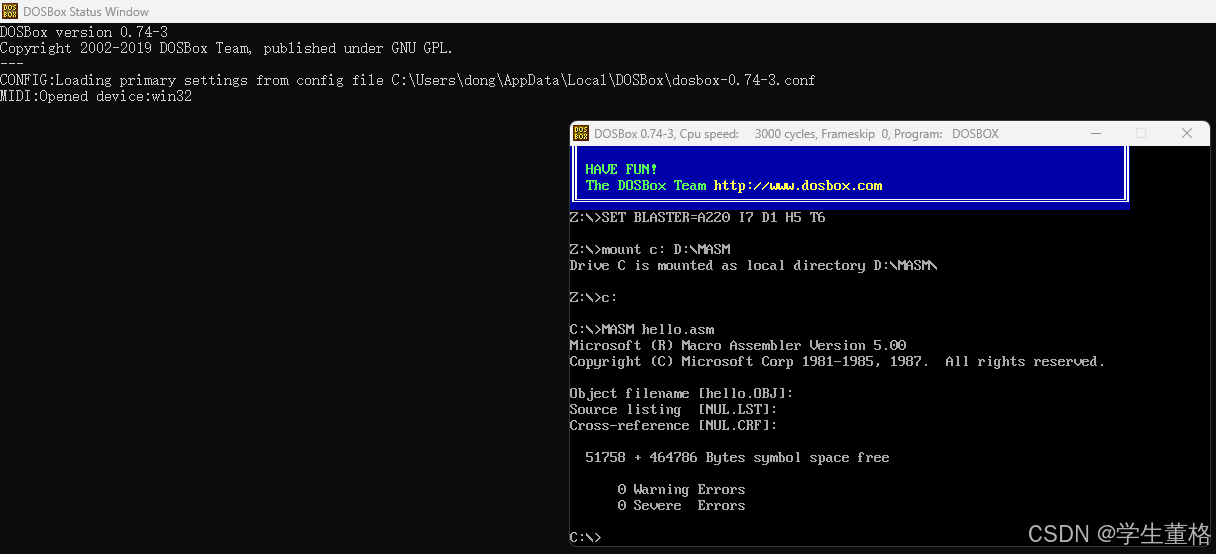Click the DOSBox 0.74-3 window title icon
Screen dimensions: 1216x554
tap(581, 133)
